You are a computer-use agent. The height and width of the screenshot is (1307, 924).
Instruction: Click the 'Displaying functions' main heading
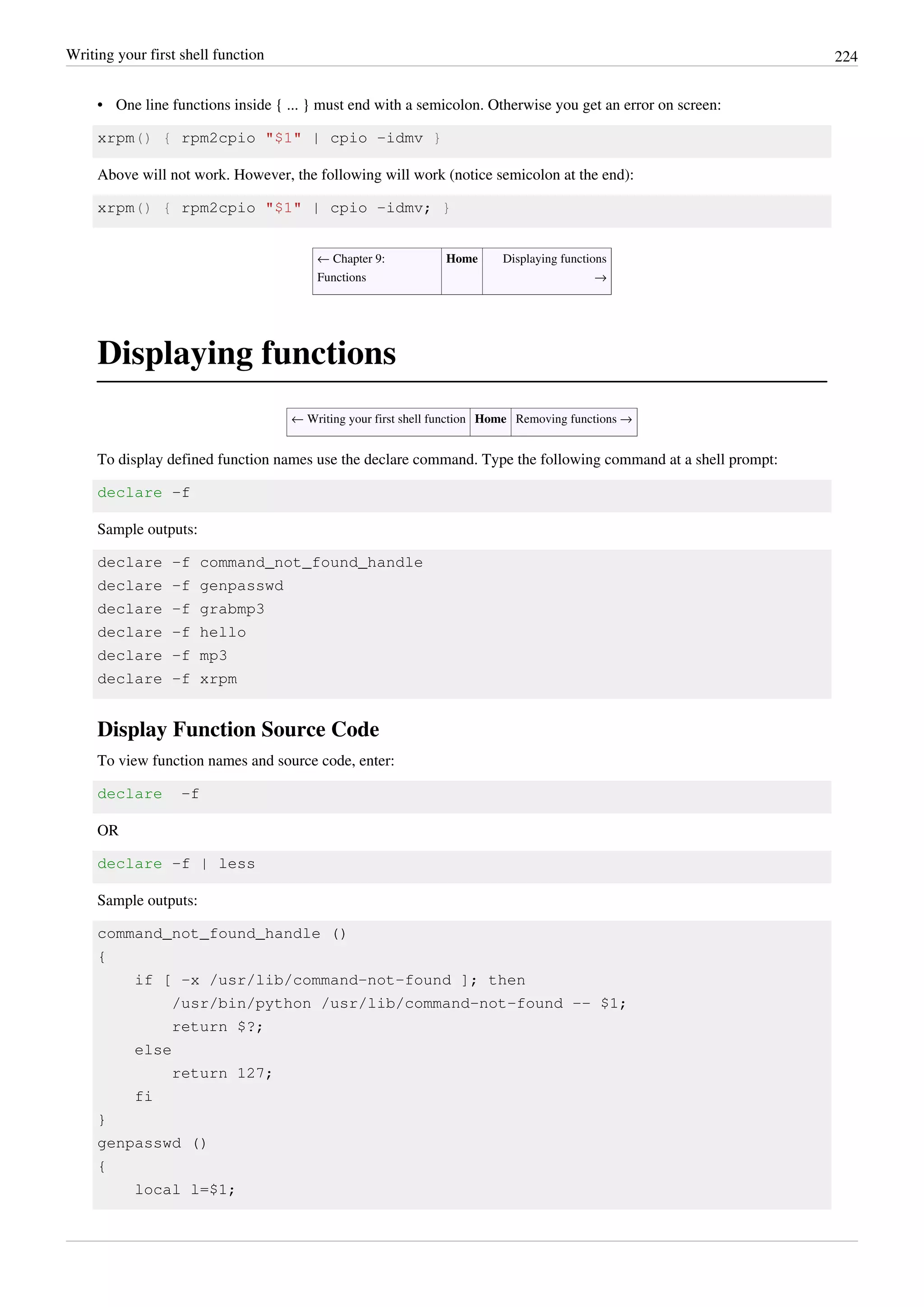246,353
